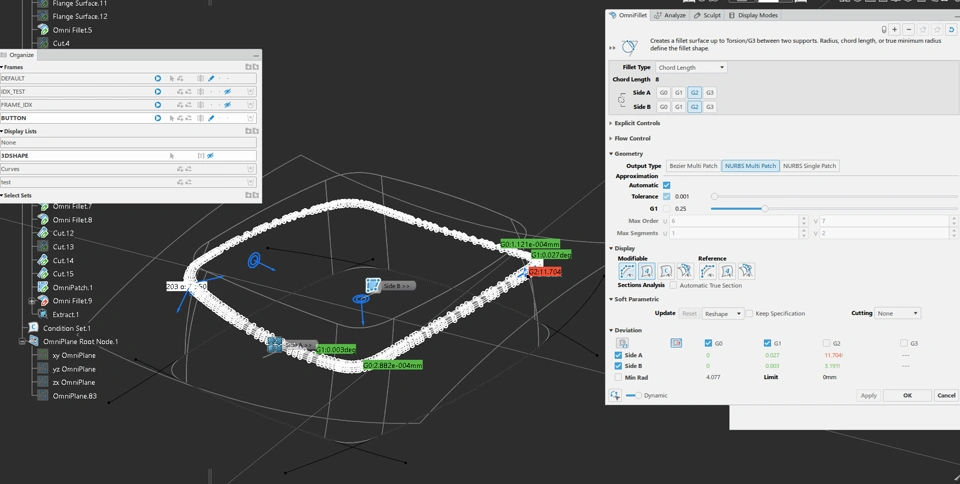Click the highlighted deviation display icon near G0

676,343
